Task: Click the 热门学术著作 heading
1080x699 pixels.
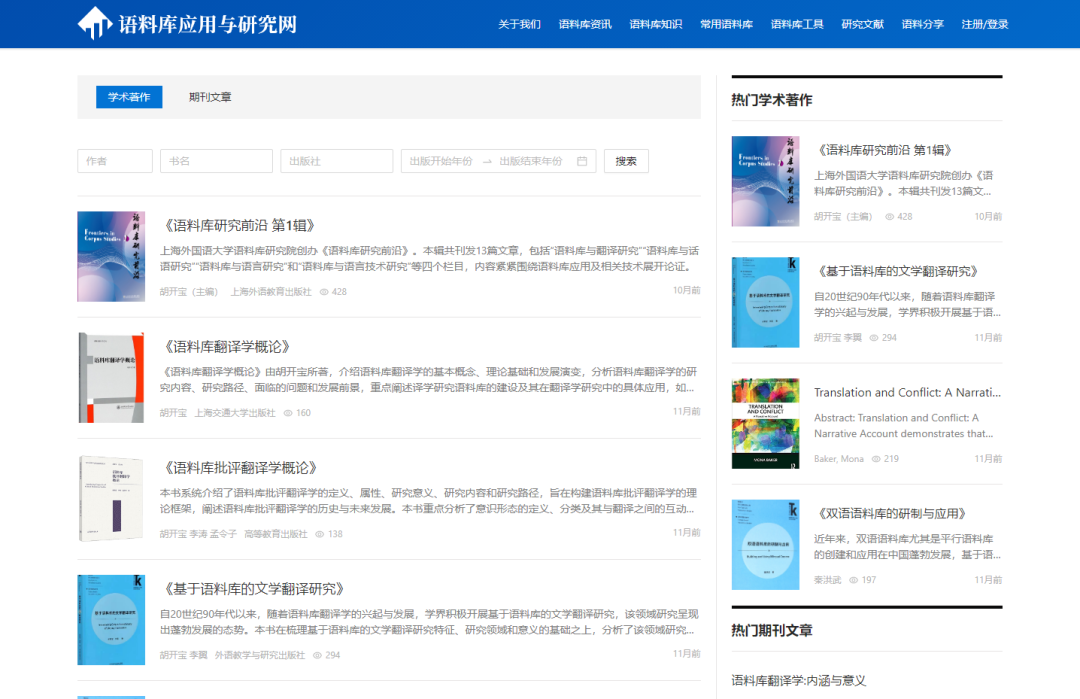Action: point(772,100)
